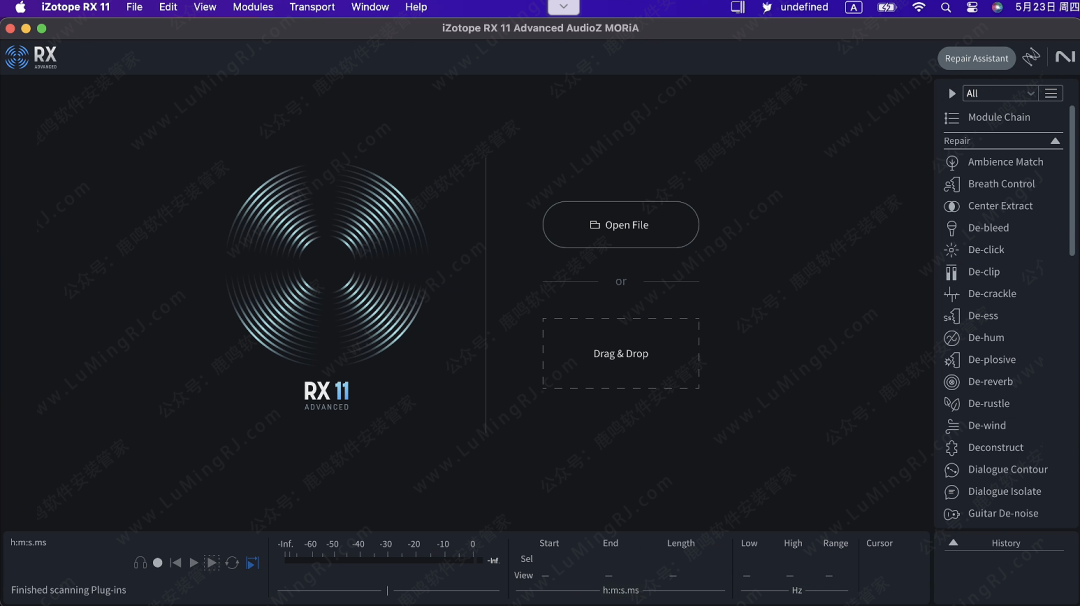Open the Breath Control module
This screenshot has height=606, width=1080.
coord(1001,184)
